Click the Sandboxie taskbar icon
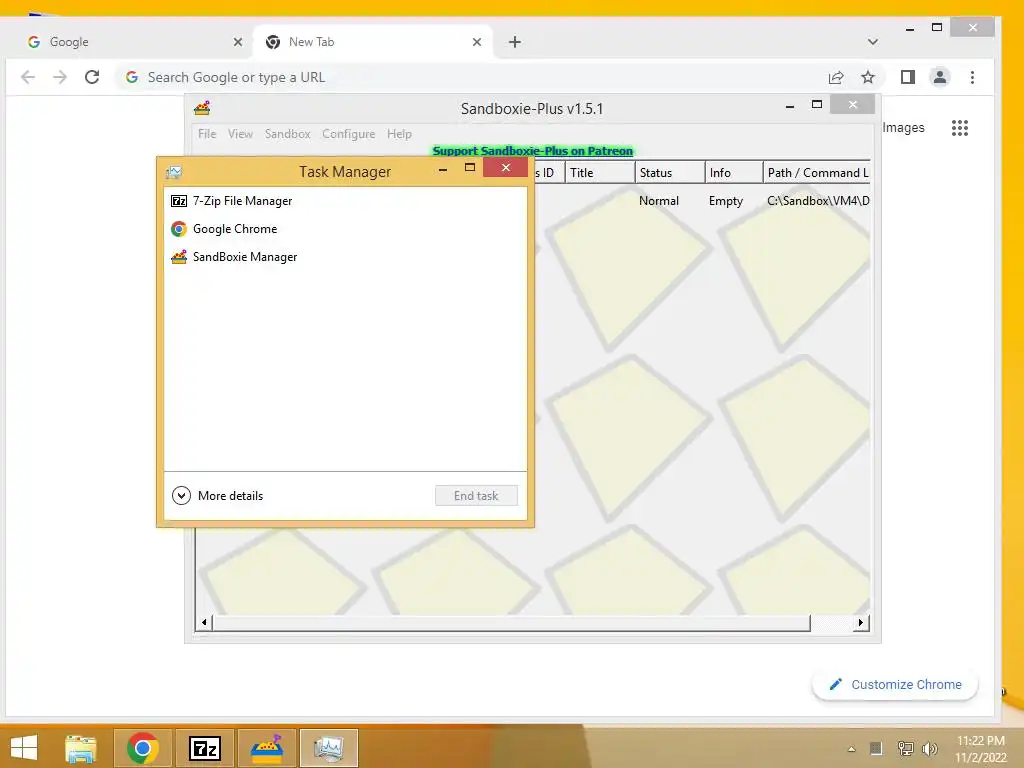 click(x=267, y=748)
